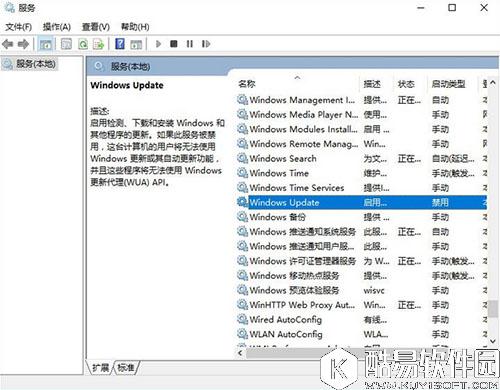500x390 pixels.
Task: Sort by the 状态 column header
Action: pyautogui.click(x=406, y=84)
